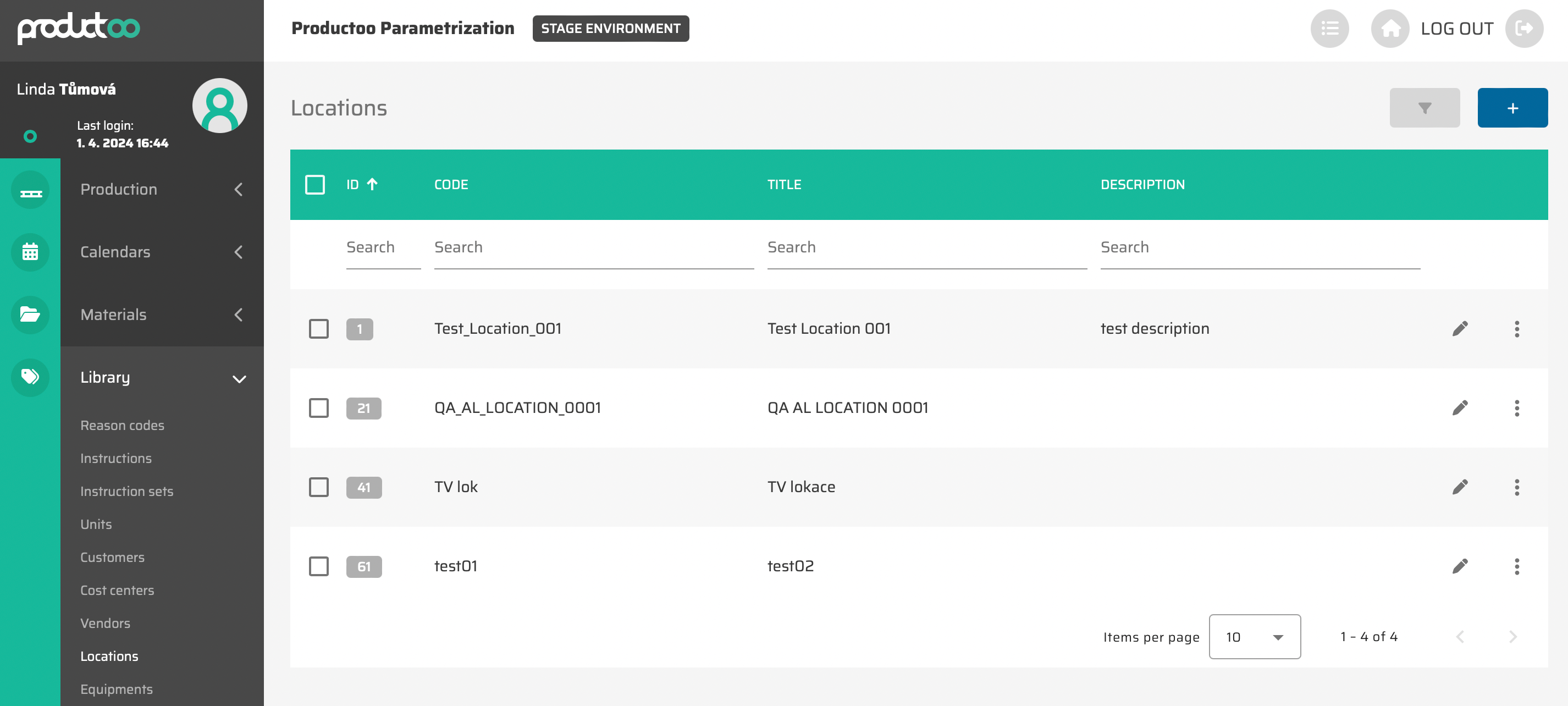Check the box for QA_AL_LOCATION_0001 row
Screen dimensions: 1568x706
318,408
